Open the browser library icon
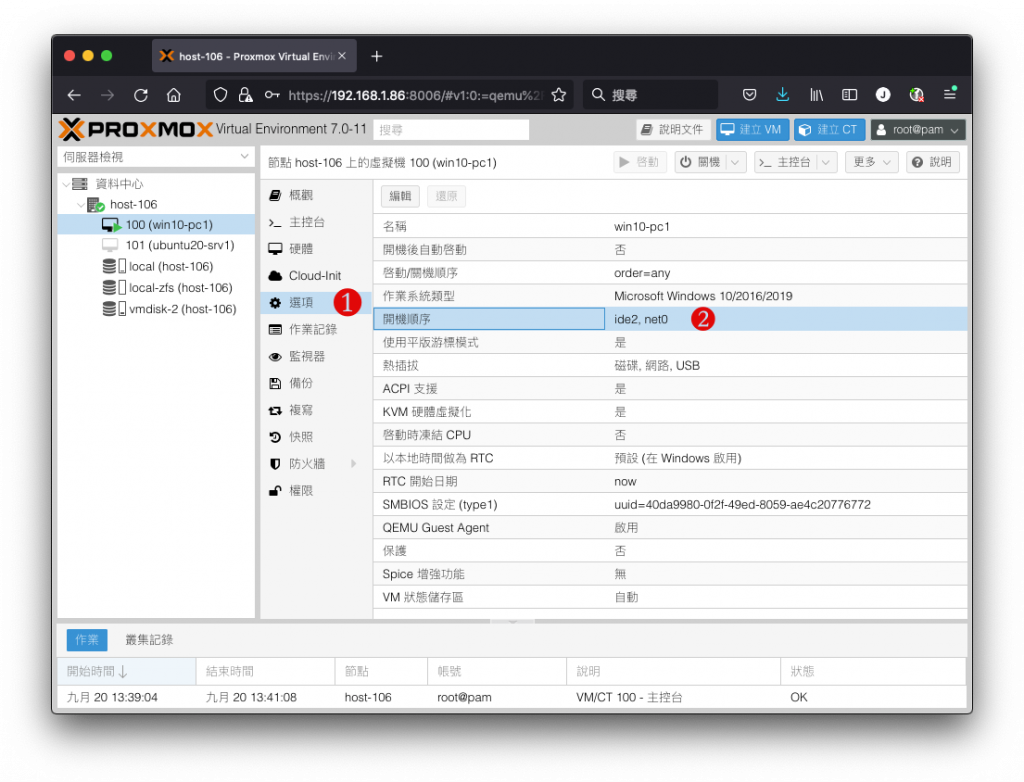 (816, 95)
